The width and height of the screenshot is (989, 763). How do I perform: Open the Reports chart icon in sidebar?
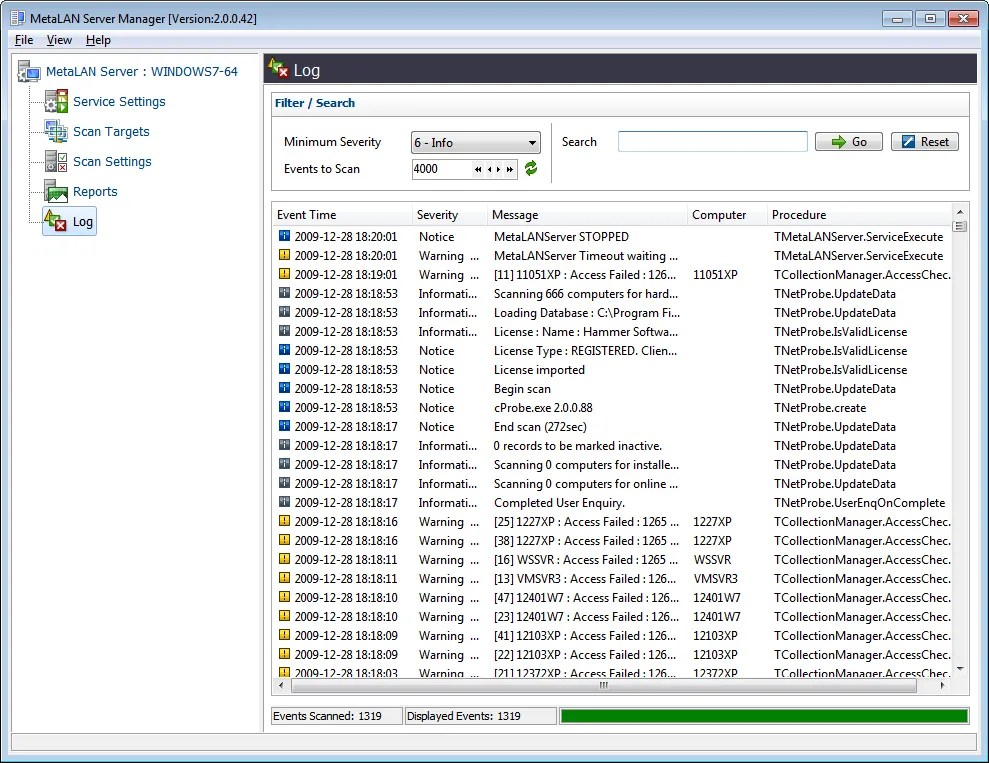[56, 191]
